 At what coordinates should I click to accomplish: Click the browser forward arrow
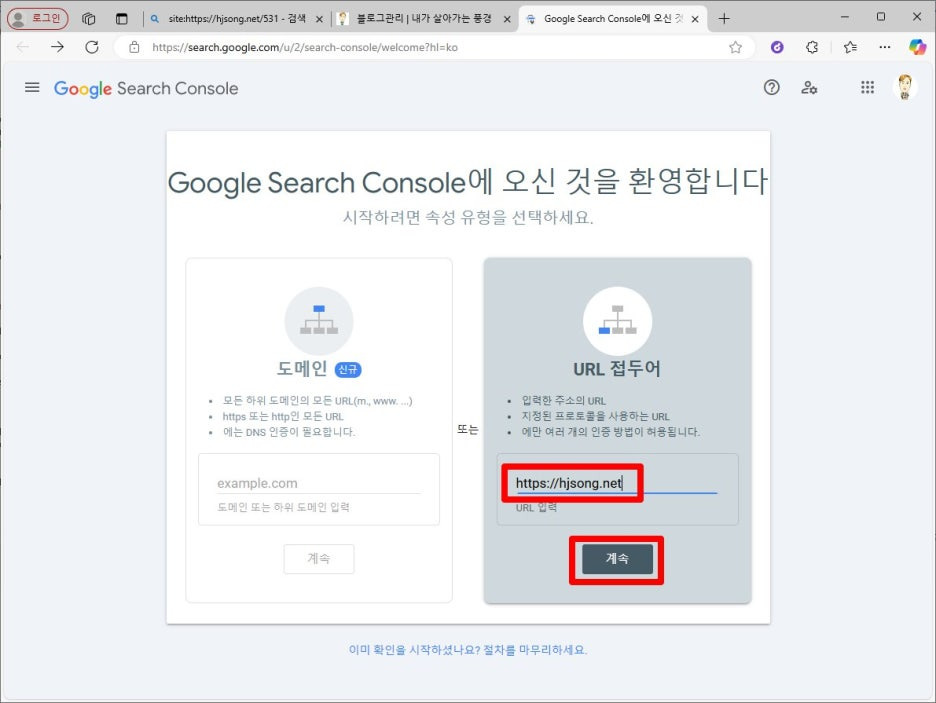pyautogui.click(x=57, y=47)
